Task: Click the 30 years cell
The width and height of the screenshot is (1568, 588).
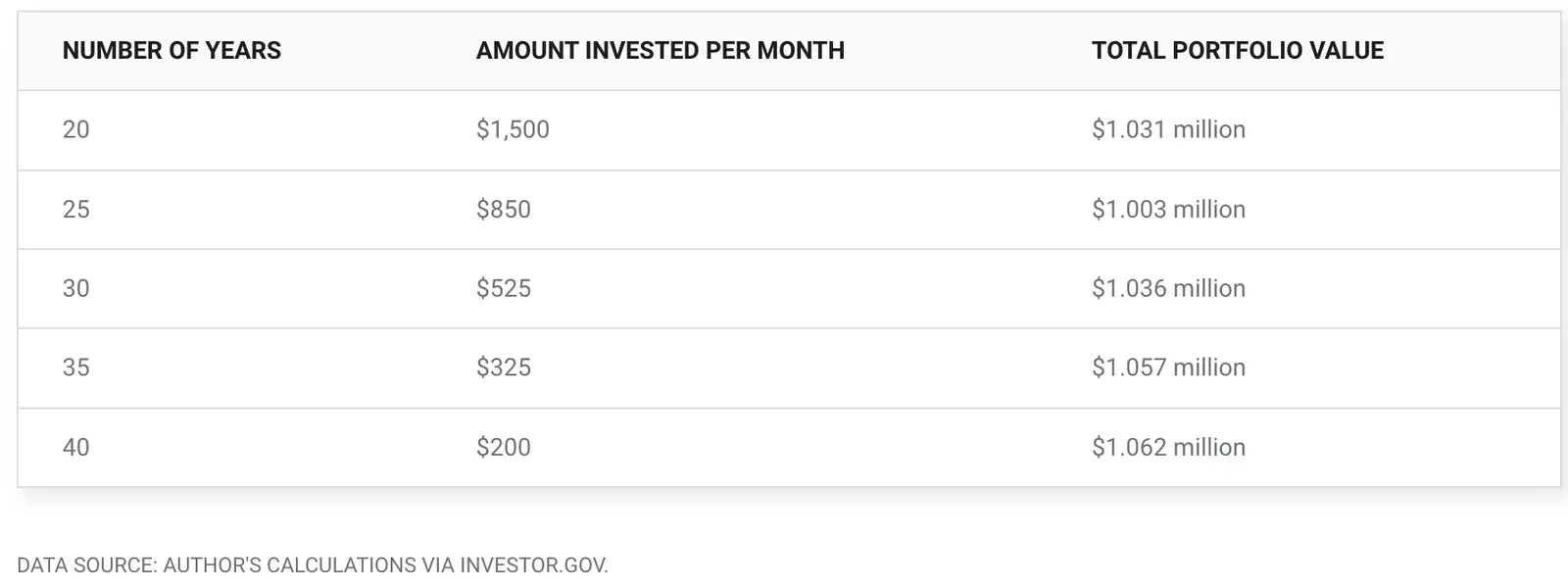Action: pos(76,288)
